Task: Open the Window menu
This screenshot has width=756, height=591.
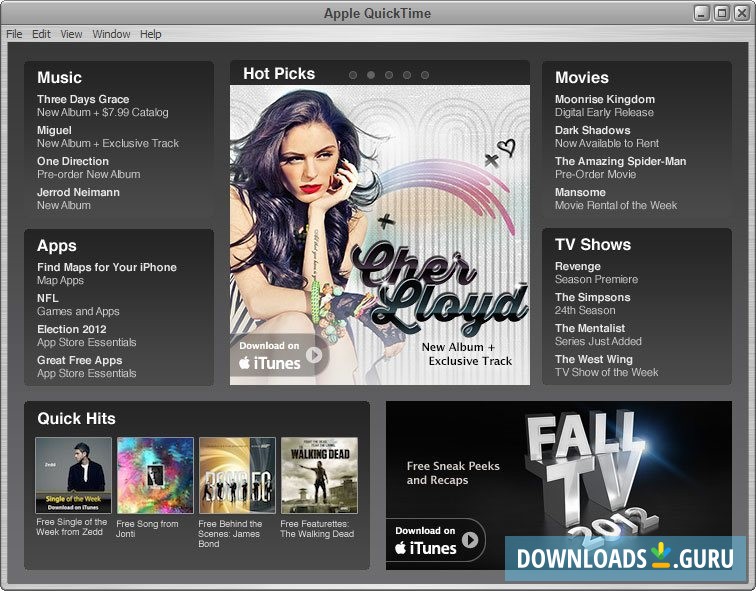Action: coord(111,34)
